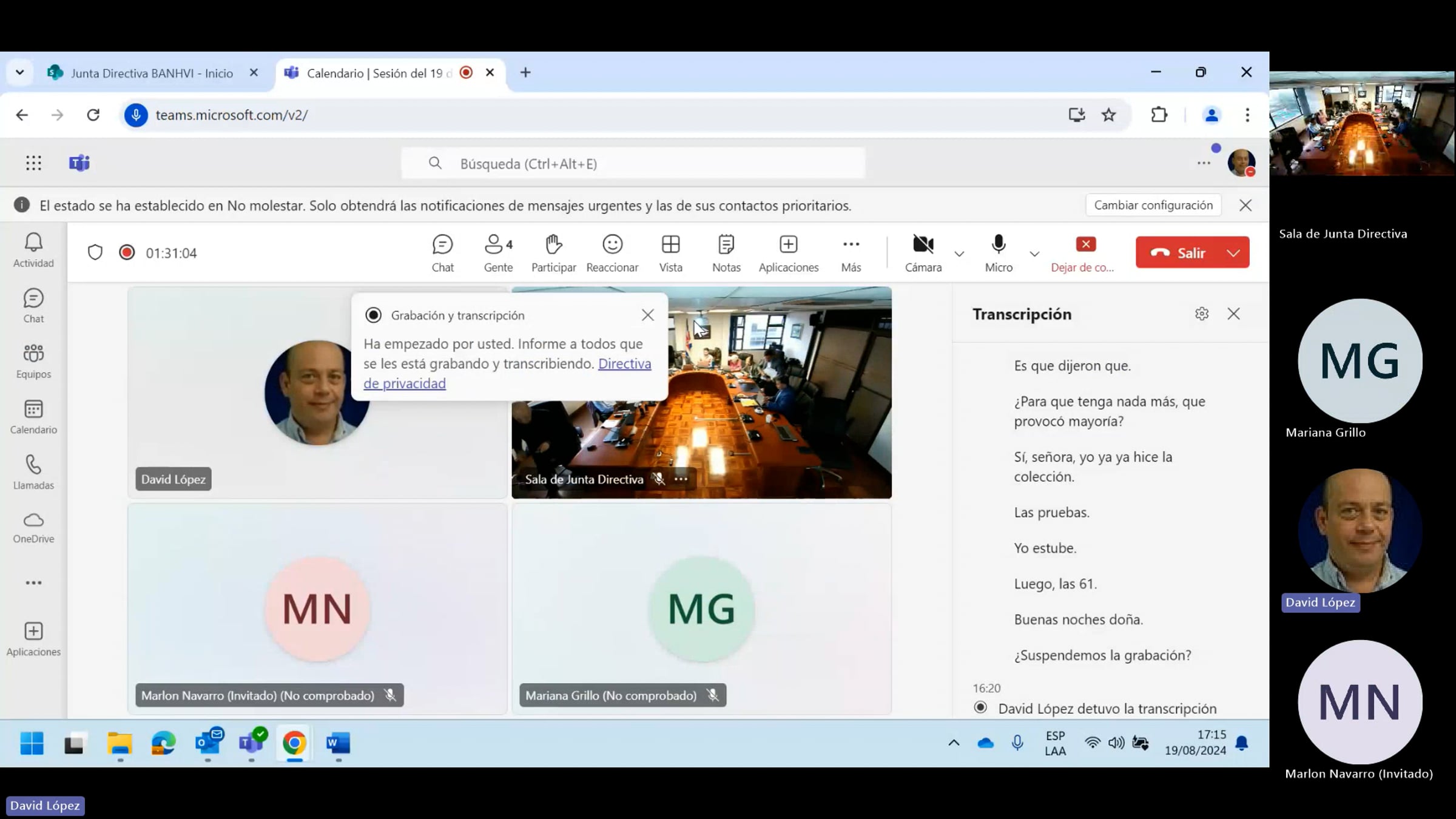Open Chrome three-dot menu
Image resolution: width=1456 pixels, height=819 pixels.
1247,115
